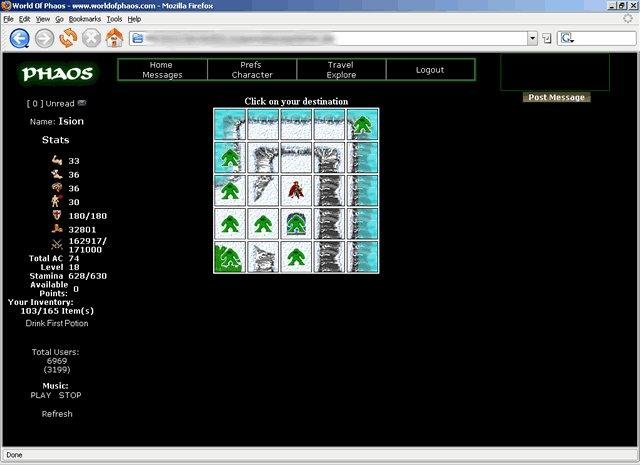This screenshot has height=465, width=640.
Task: Click the 103/165 Item(s) inventory text
Action: (x=57, y=311)
